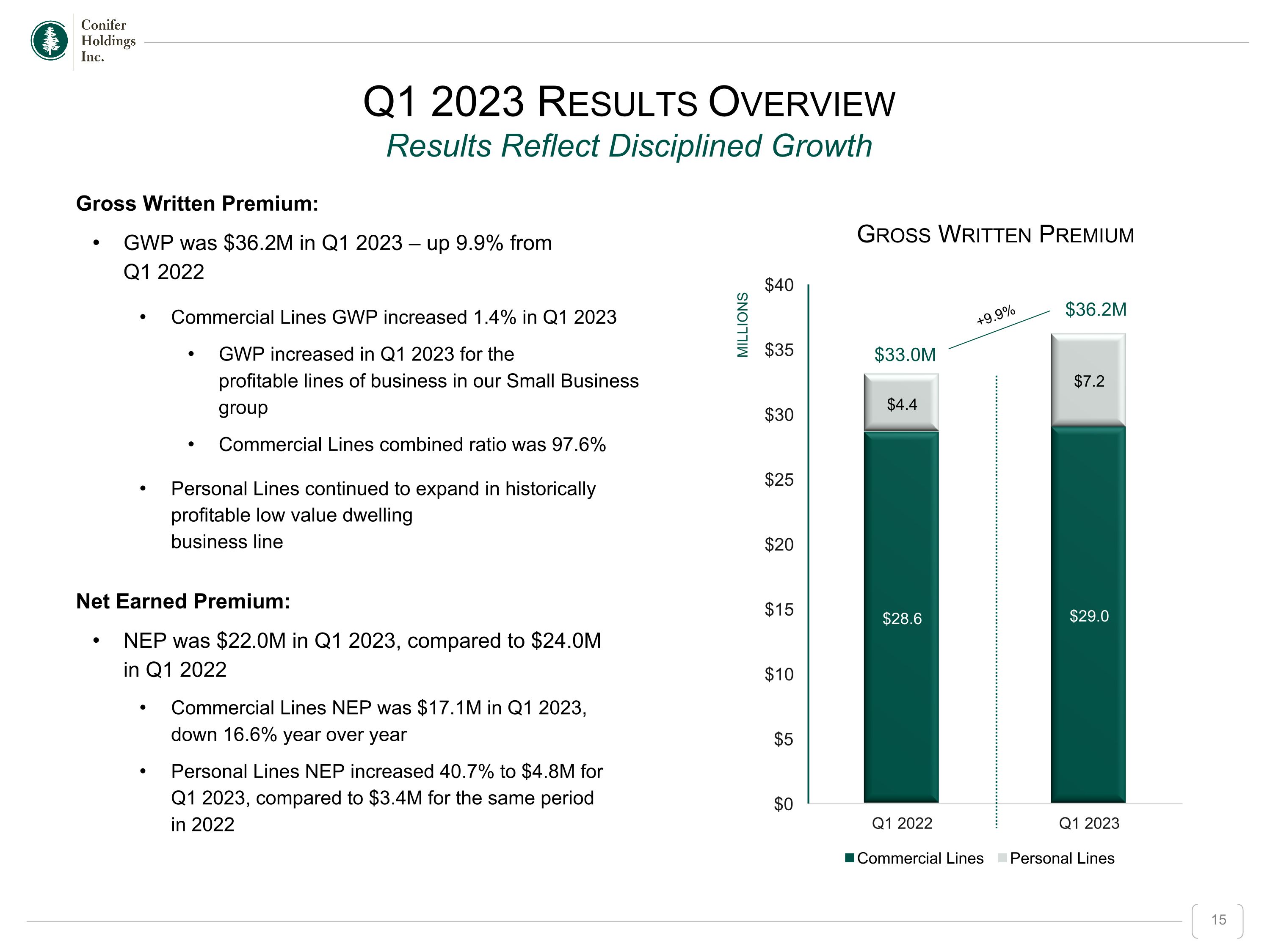Select the 'Net Earned Premium:' heading

183,601
